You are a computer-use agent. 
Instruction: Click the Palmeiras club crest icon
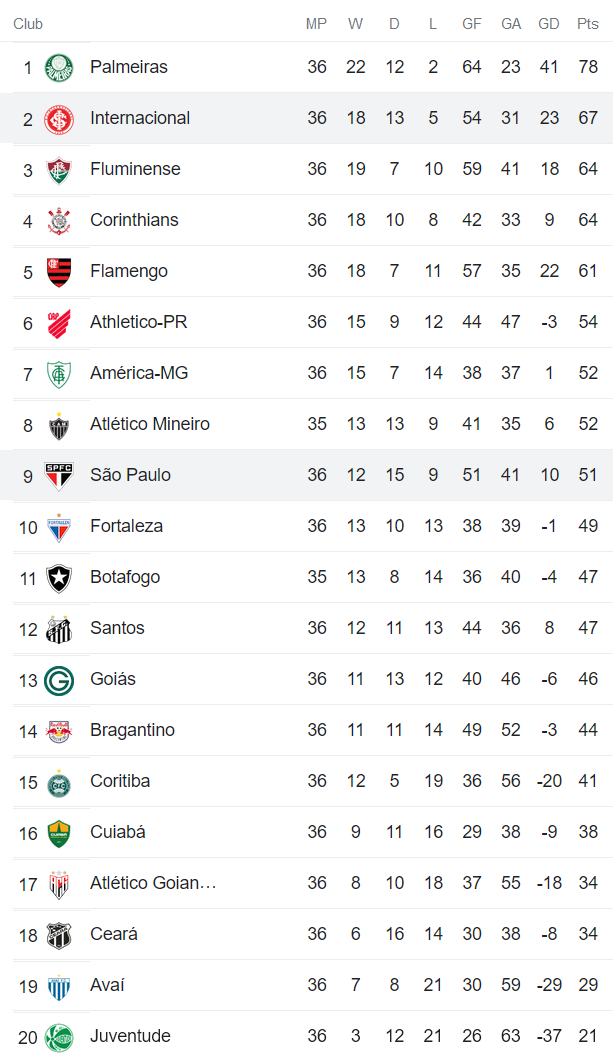(x=59, y=68)
